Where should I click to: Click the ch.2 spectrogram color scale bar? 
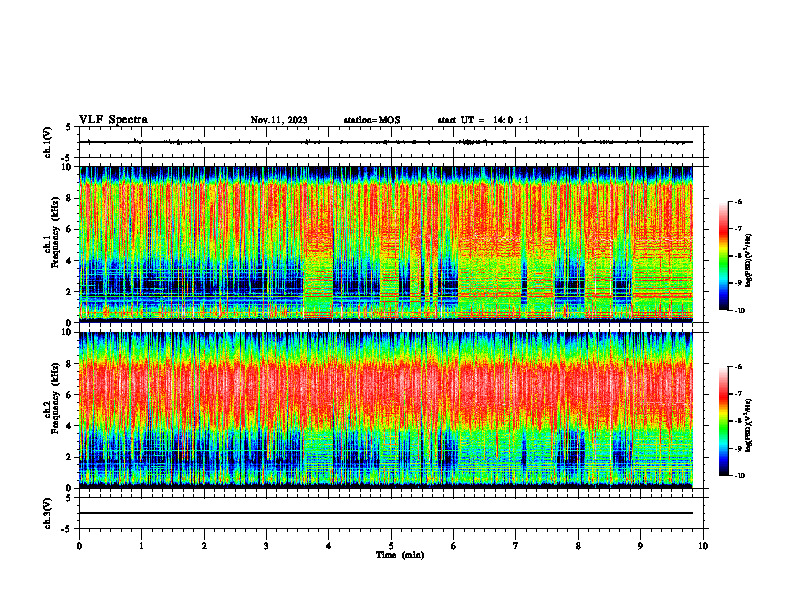(x=724, y=421)
